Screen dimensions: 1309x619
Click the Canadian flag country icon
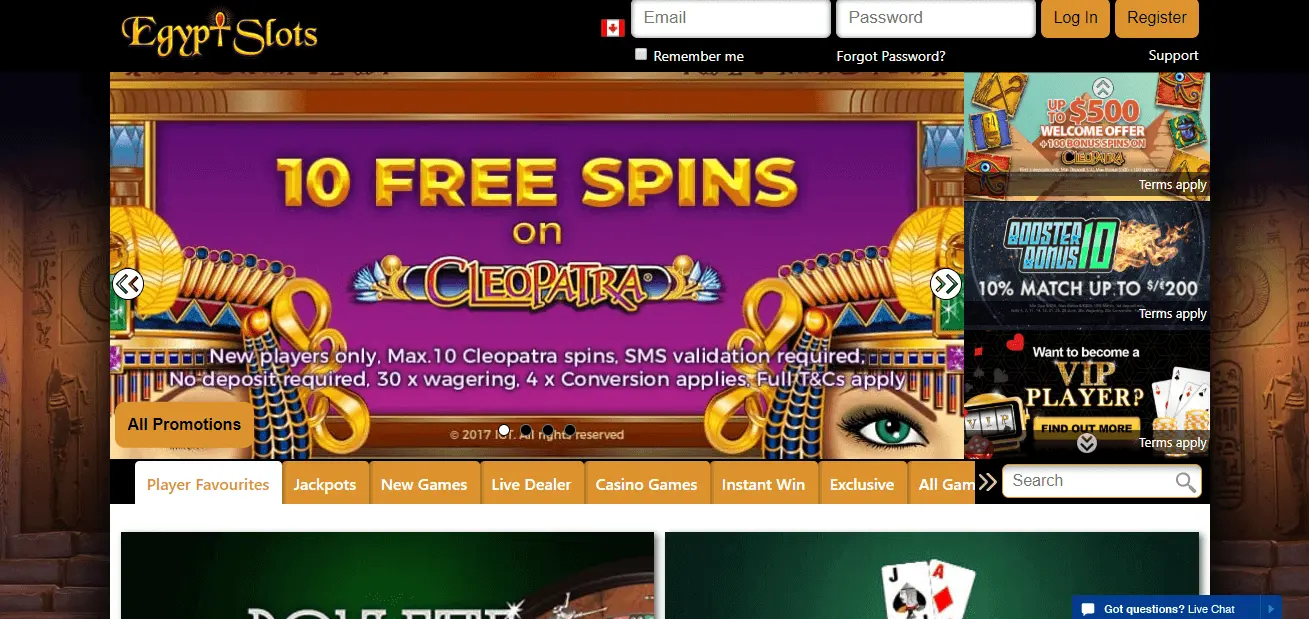tap(613, 28)
